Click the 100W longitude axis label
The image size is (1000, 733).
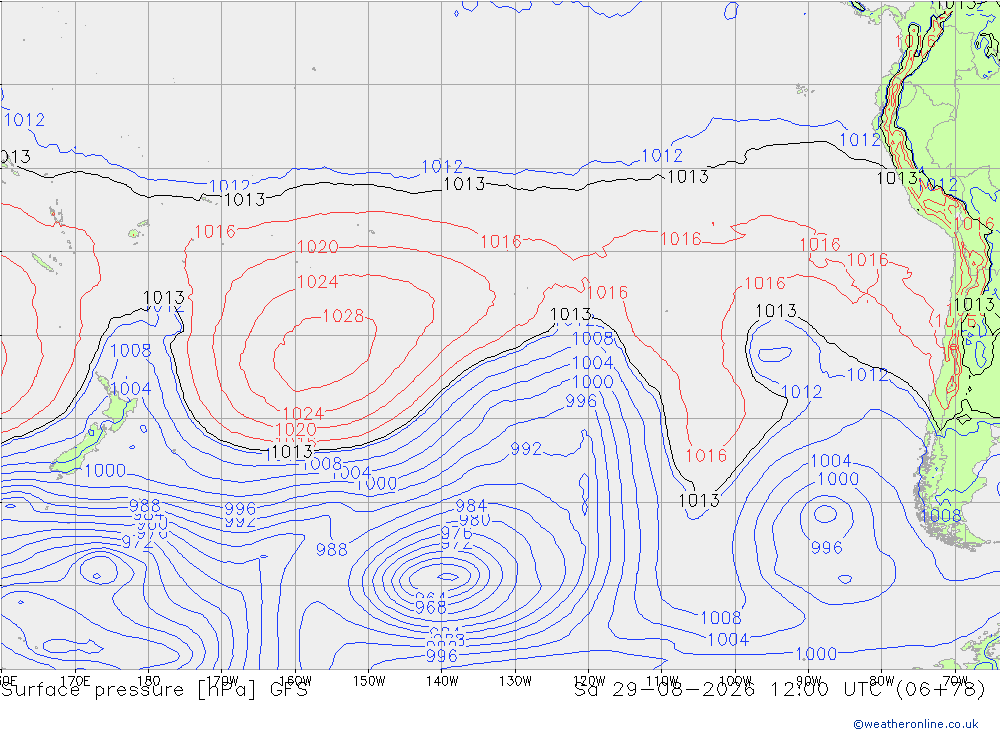735,681
